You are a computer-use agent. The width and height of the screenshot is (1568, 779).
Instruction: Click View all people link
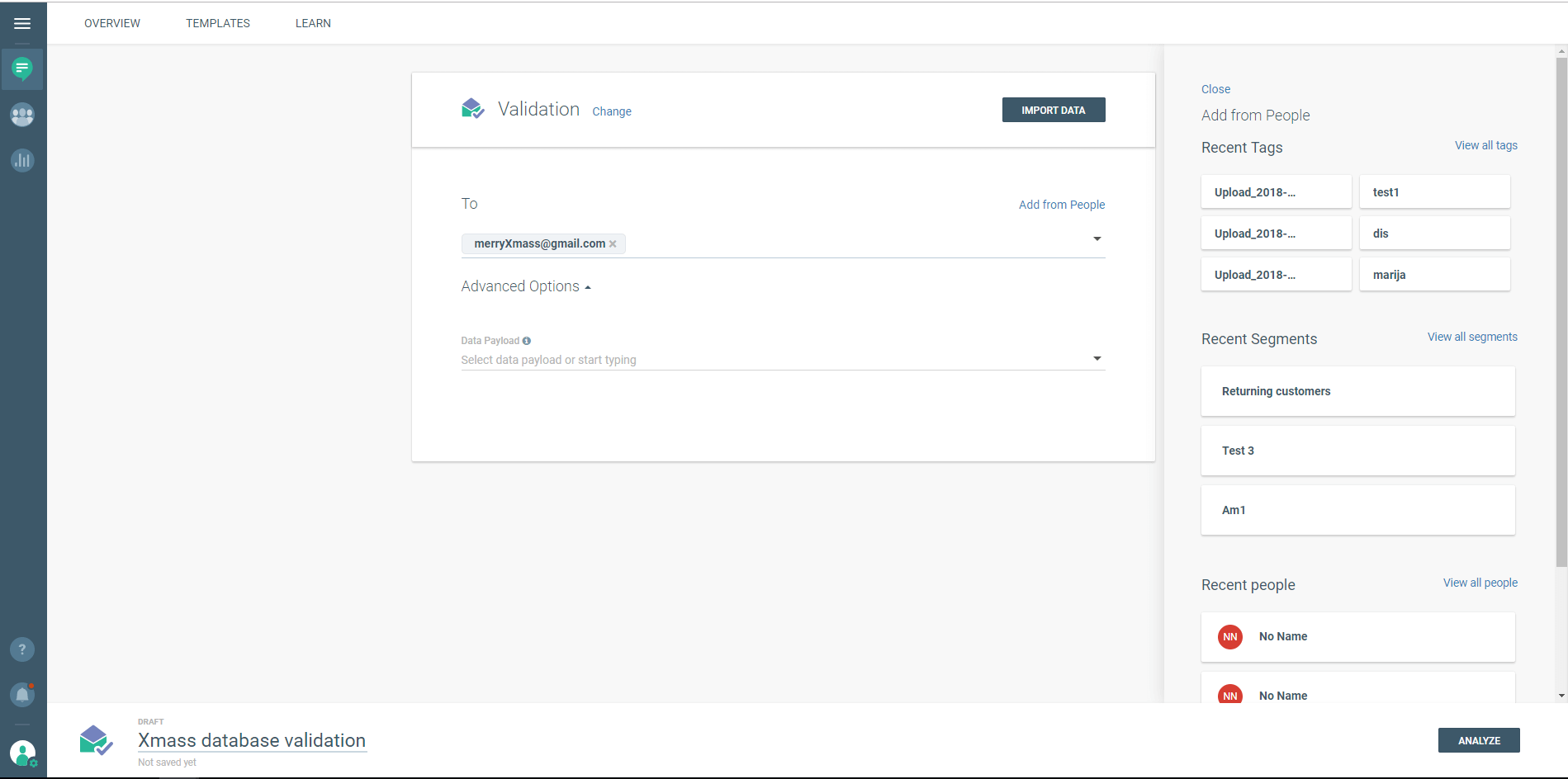click(1480, 583)
